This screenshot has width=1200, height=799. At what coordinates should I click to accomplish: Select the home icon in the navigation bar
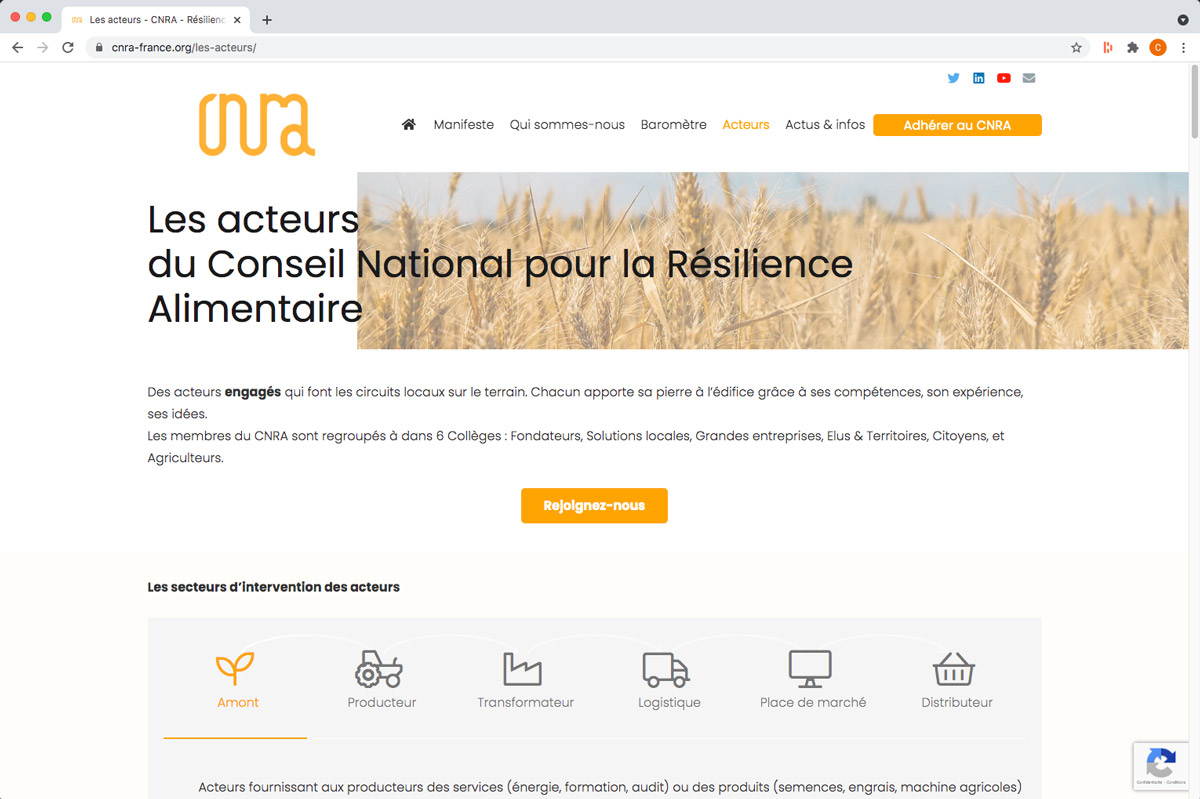click(x=408, y=124)
